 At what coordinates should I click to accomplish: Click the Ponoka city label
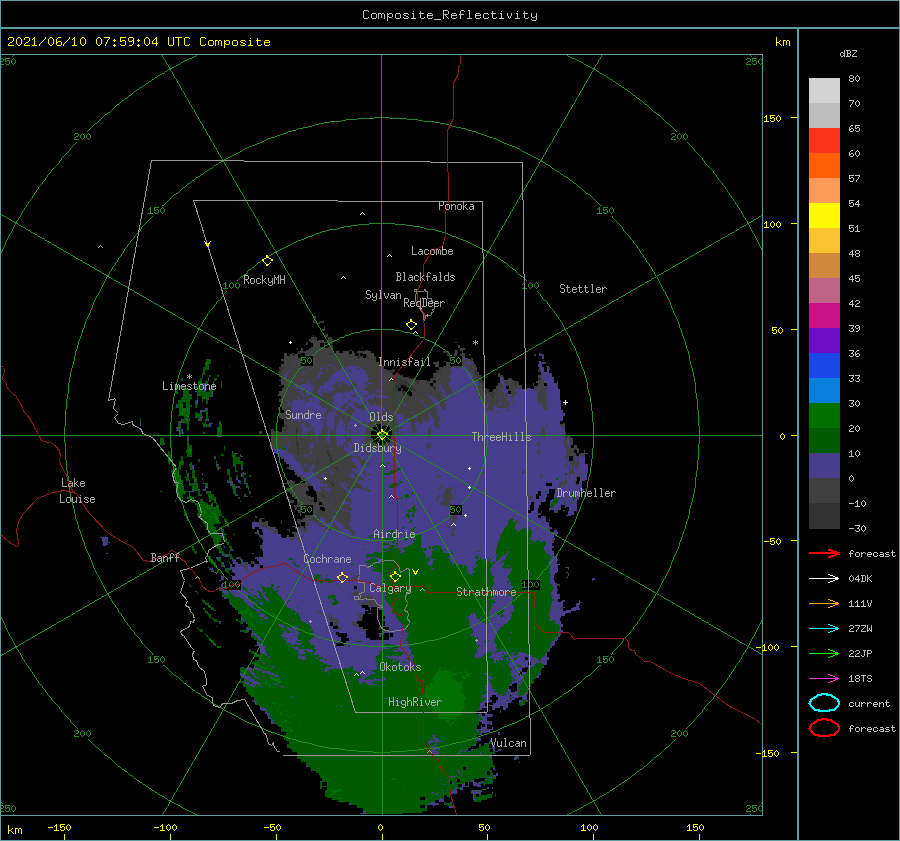pos(456,206)
